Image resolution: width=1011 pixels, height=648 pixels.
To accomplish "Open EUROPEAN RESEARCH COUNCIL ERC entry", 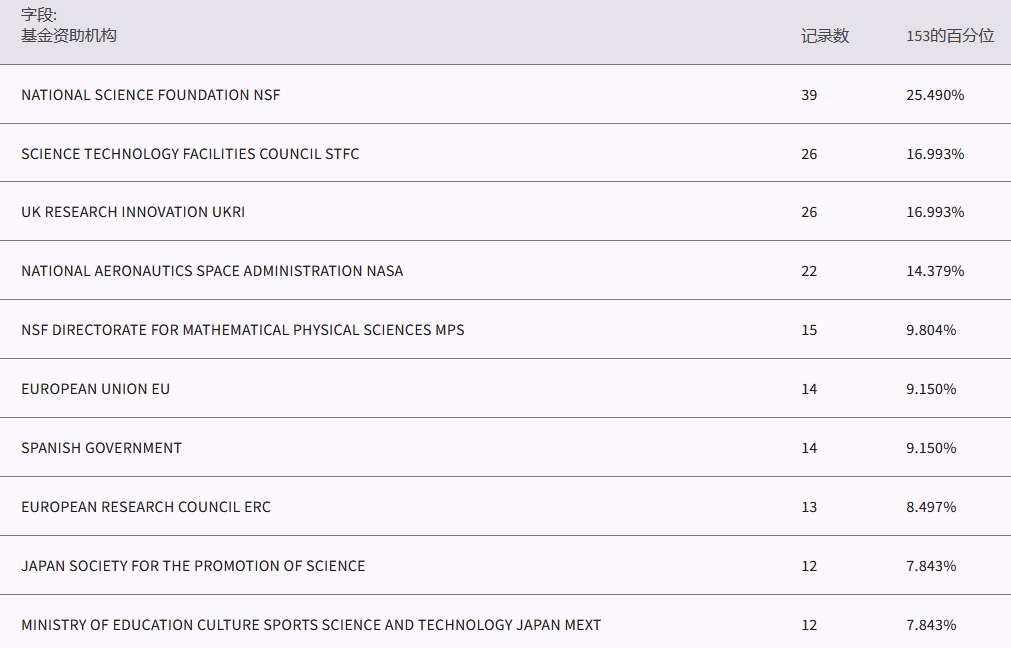I will click(146, 507).
